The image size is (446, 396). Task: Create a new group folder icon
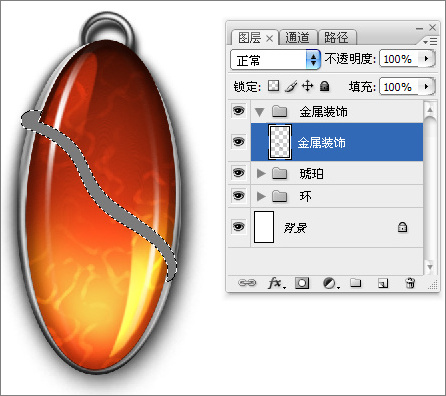pos(356,283)
